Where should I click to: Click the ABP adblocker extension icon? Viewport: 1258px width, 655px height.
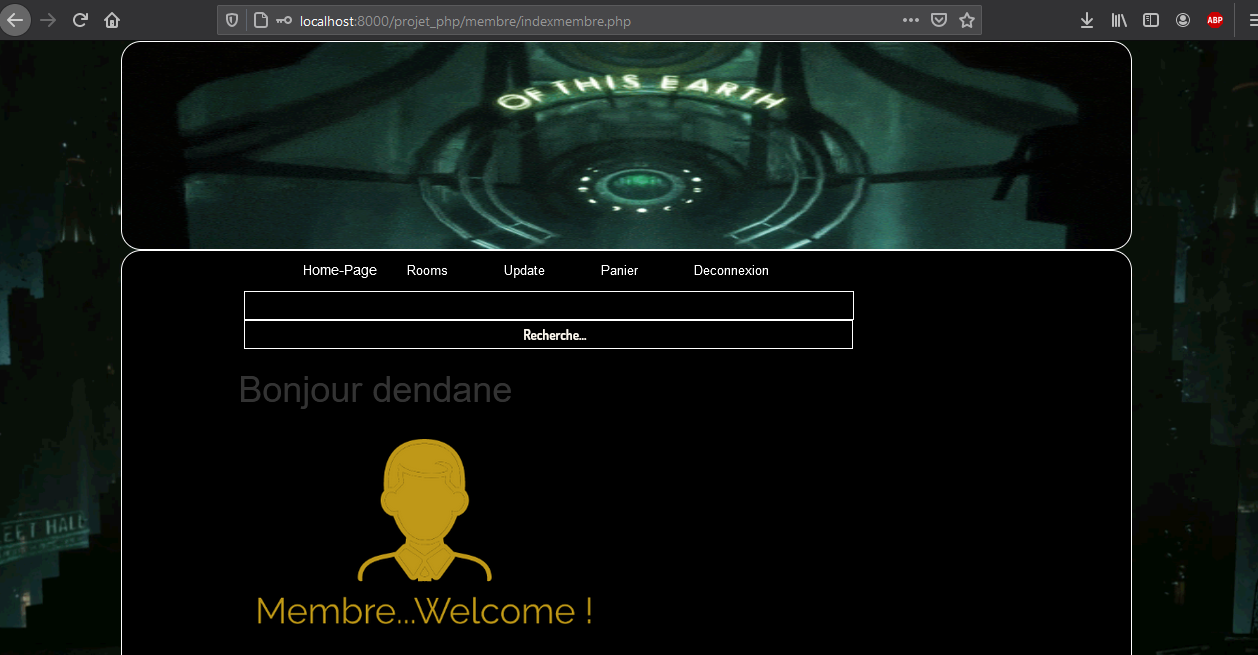tap(1215, 19)
